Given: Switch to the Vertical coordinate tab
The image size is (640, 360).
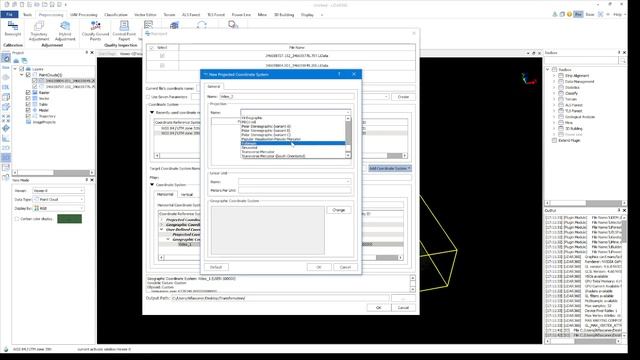Looking at the screenshot, I should tap(187, 195).
